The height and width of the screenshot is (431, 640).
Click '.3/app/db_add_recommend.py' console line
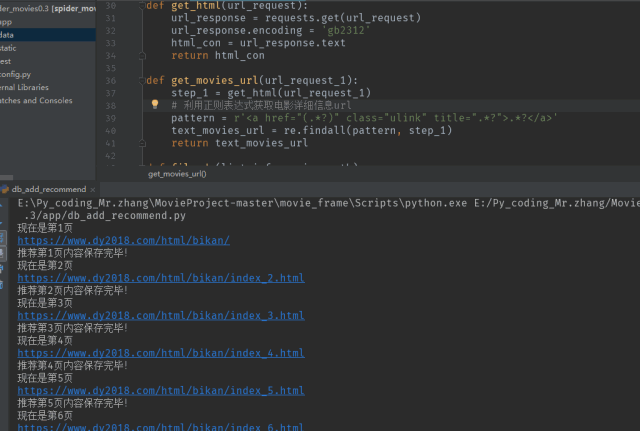click(x=105, y=216)
